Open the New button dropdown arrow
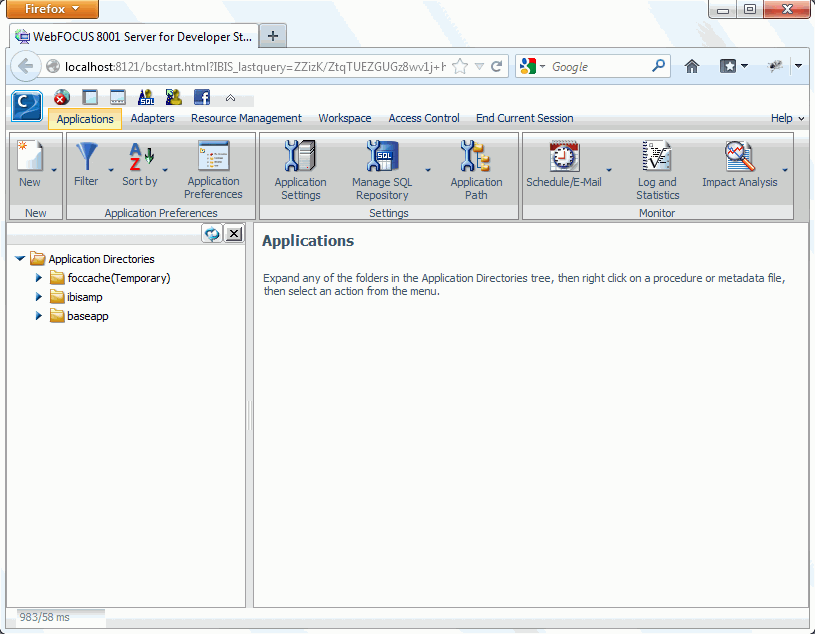Viewport: 815px width, 634px height. tap(54, 170)
